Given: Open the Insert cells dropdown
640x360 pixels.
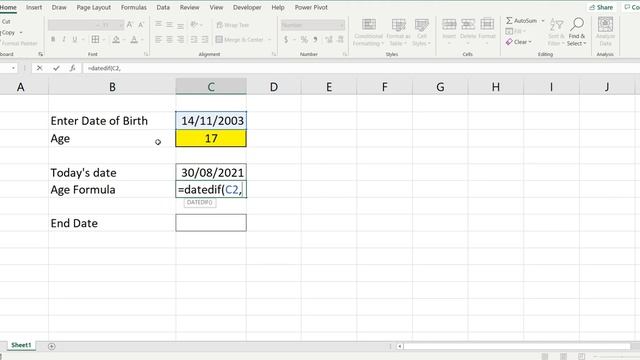Looking at the screenshot, I should coord(449,31).
